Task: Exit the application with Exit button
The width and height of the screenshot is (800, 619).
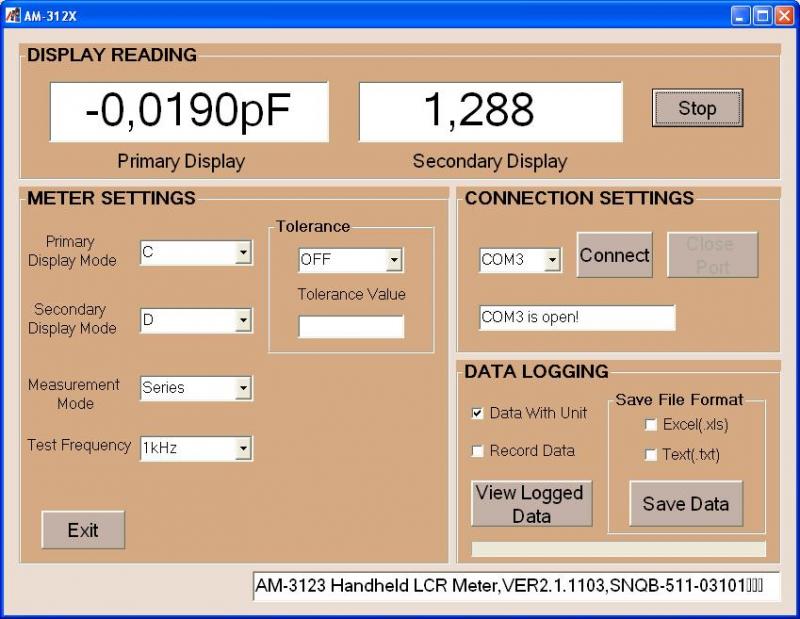Action: [83, 530]
